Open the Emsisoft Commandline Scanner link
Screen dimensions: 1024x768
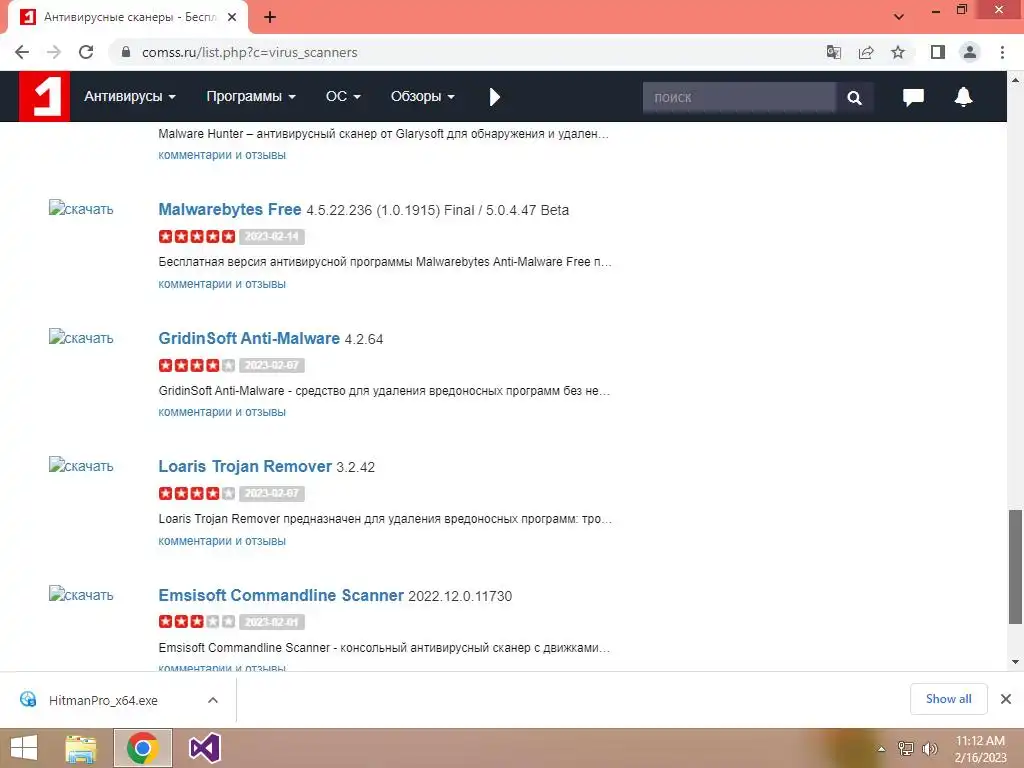281,595
